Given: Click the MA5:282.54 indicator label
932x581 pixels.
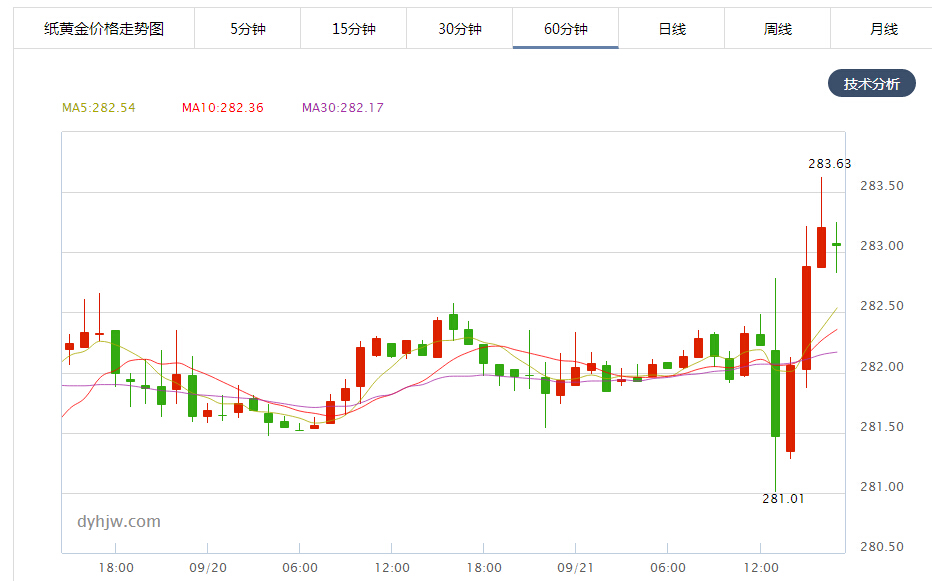Looking at the screenshot, I should 99,108.
